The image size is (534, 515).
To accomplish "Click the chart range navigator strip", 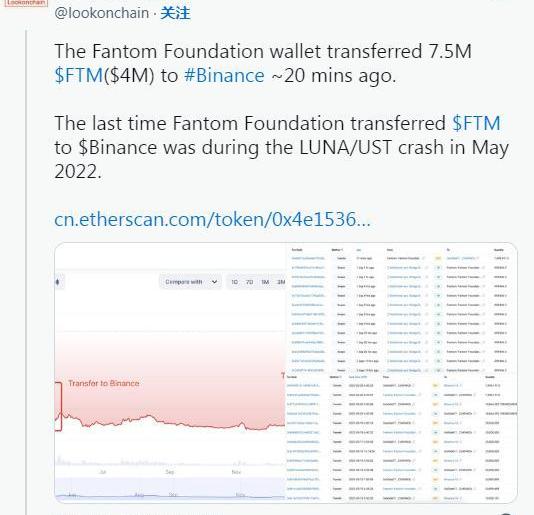I will pyautogui.click(x=170, y=489).
